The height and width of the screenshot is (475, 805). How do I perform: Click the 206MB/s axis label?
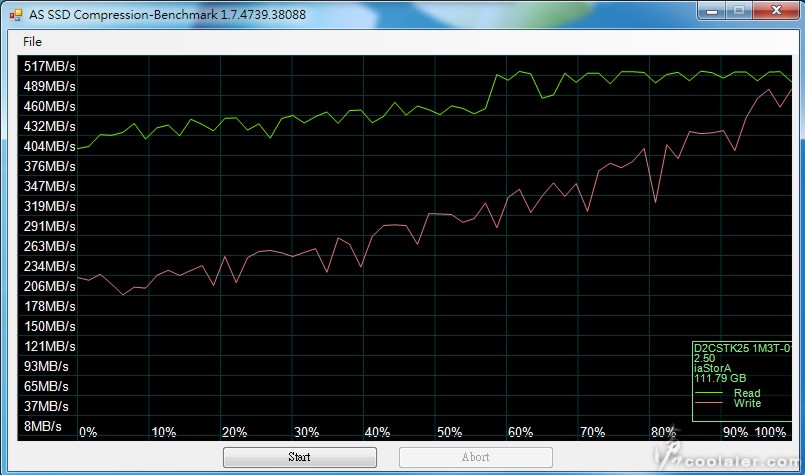[x=49, y=287]
